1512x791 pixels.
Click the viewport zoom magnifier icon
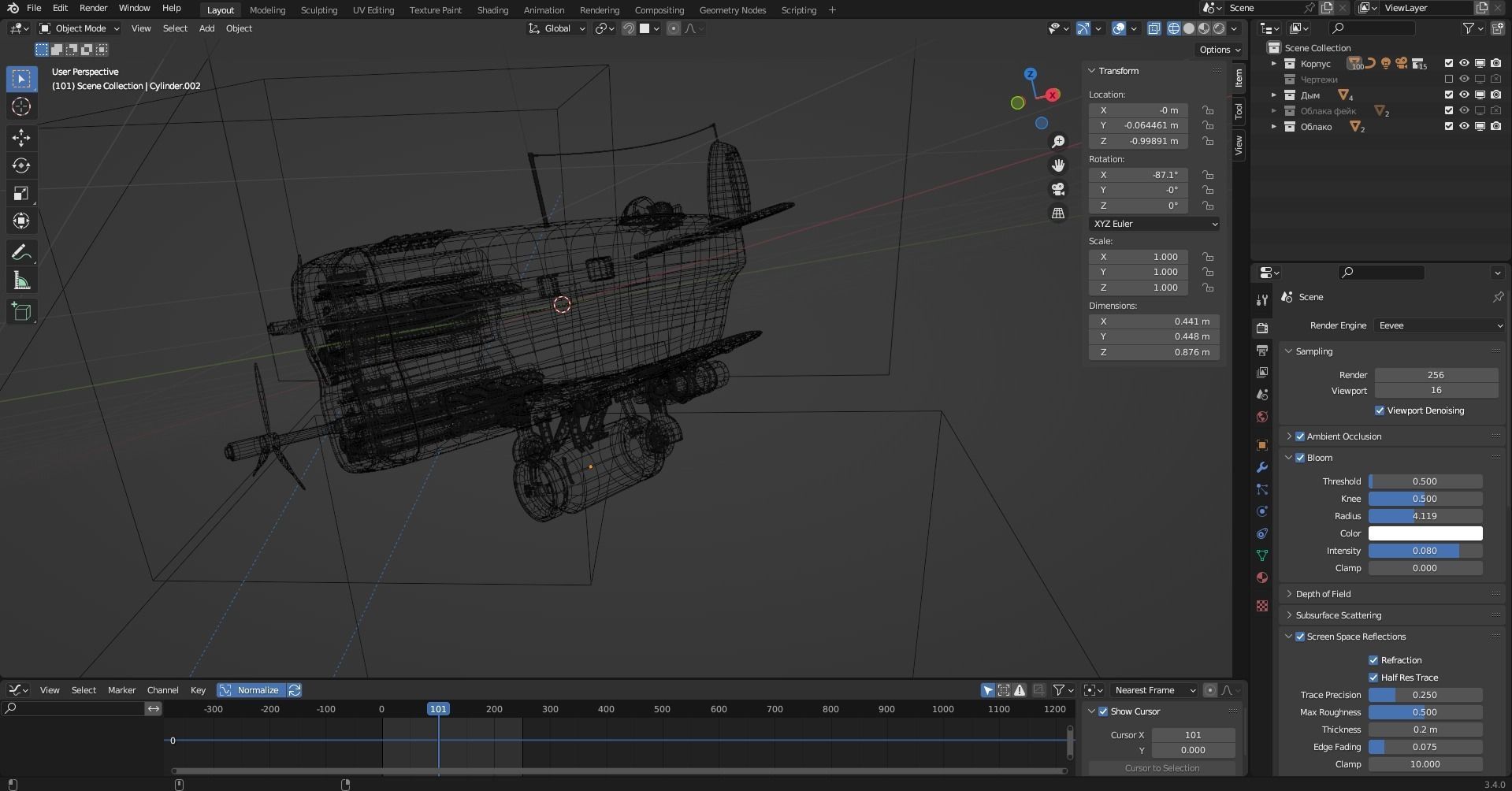[1058, 142]
